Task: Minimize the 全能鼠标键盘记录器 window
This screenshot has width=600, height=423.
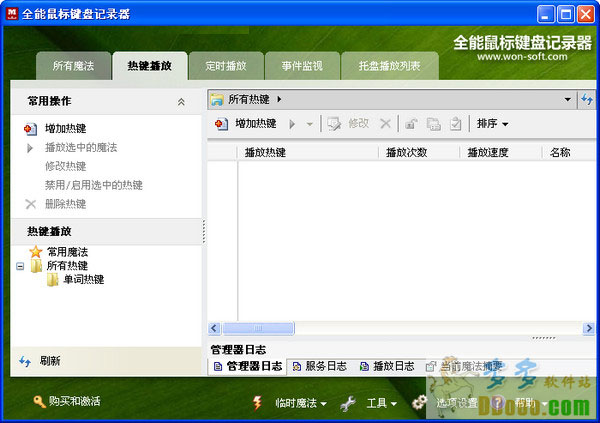Action: (545, 15)
